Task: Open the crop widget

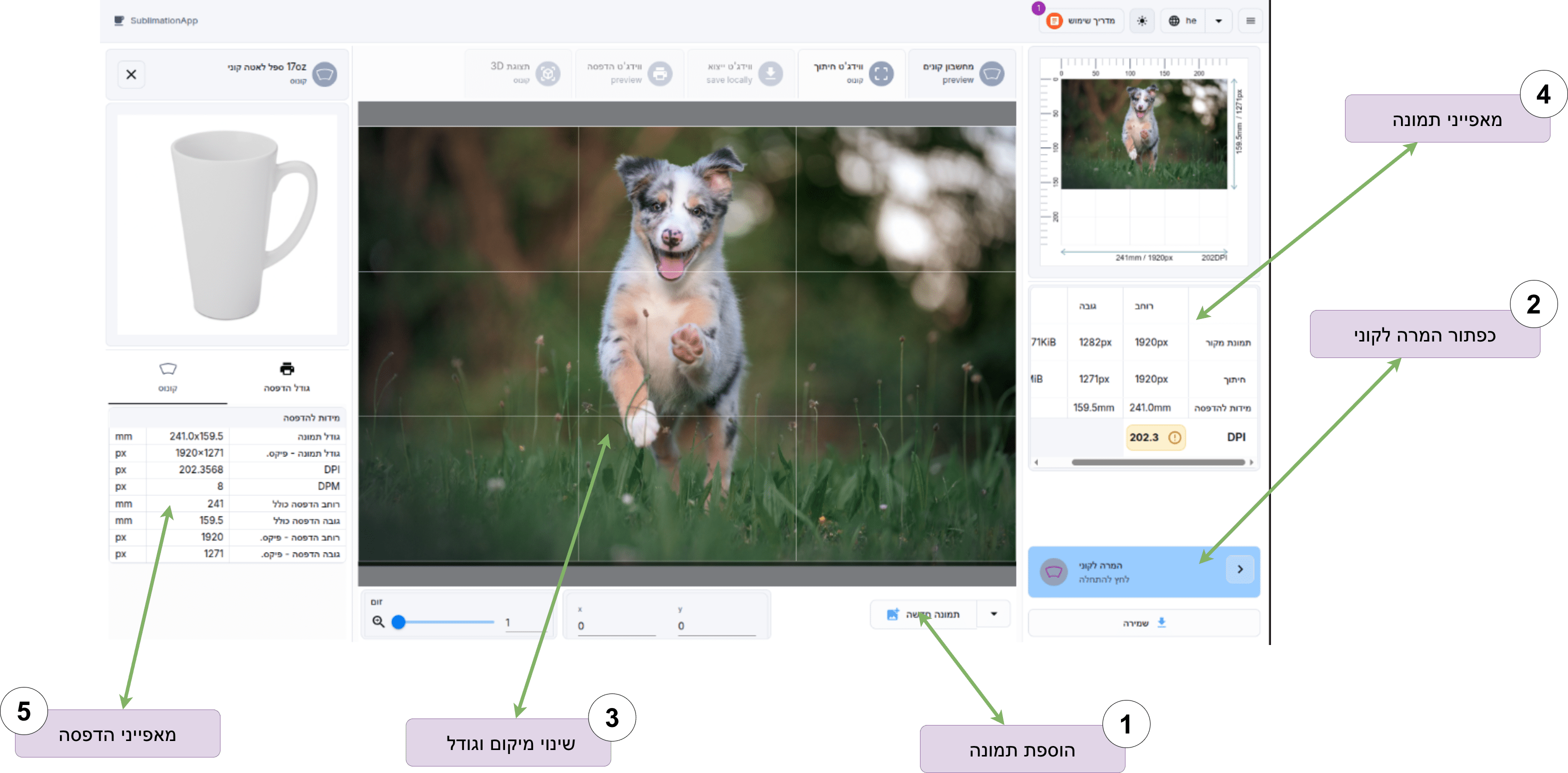Action: pyautogui.click(x=852, y=73)
